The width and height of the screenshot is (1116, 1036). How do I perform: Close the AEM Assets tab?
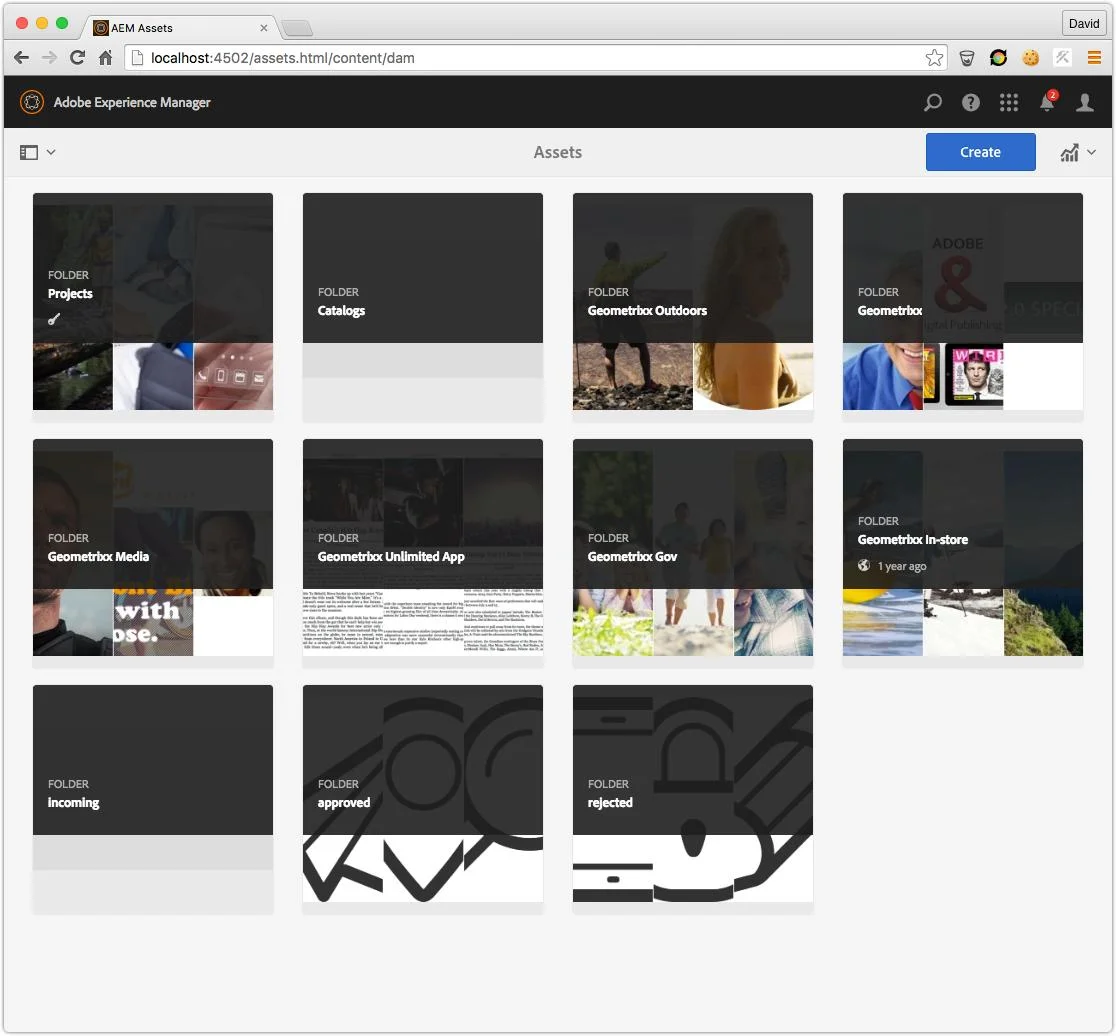(264, 28)
